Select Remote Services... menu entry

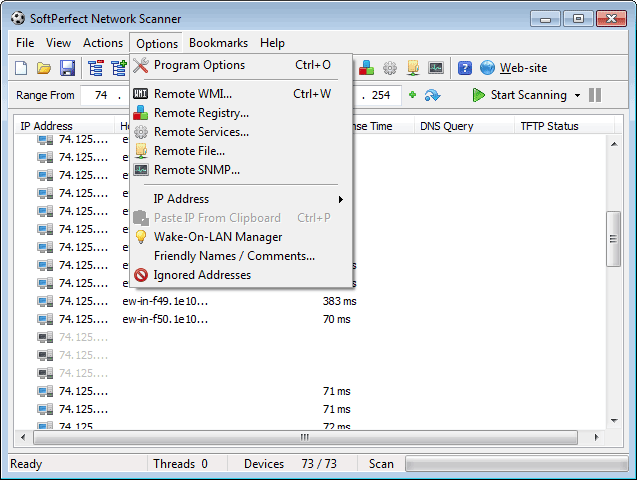(x=241, y=132)
